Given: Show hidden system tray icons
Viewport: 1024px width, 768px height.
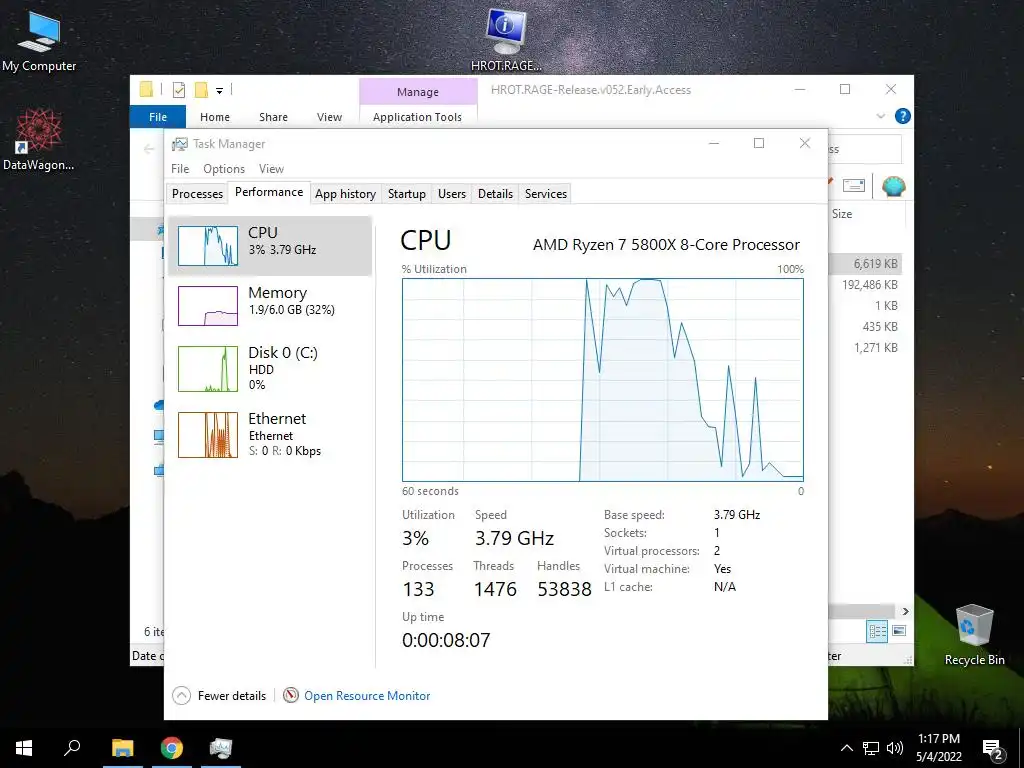Looking at the screenshot, I should point(846,748).
